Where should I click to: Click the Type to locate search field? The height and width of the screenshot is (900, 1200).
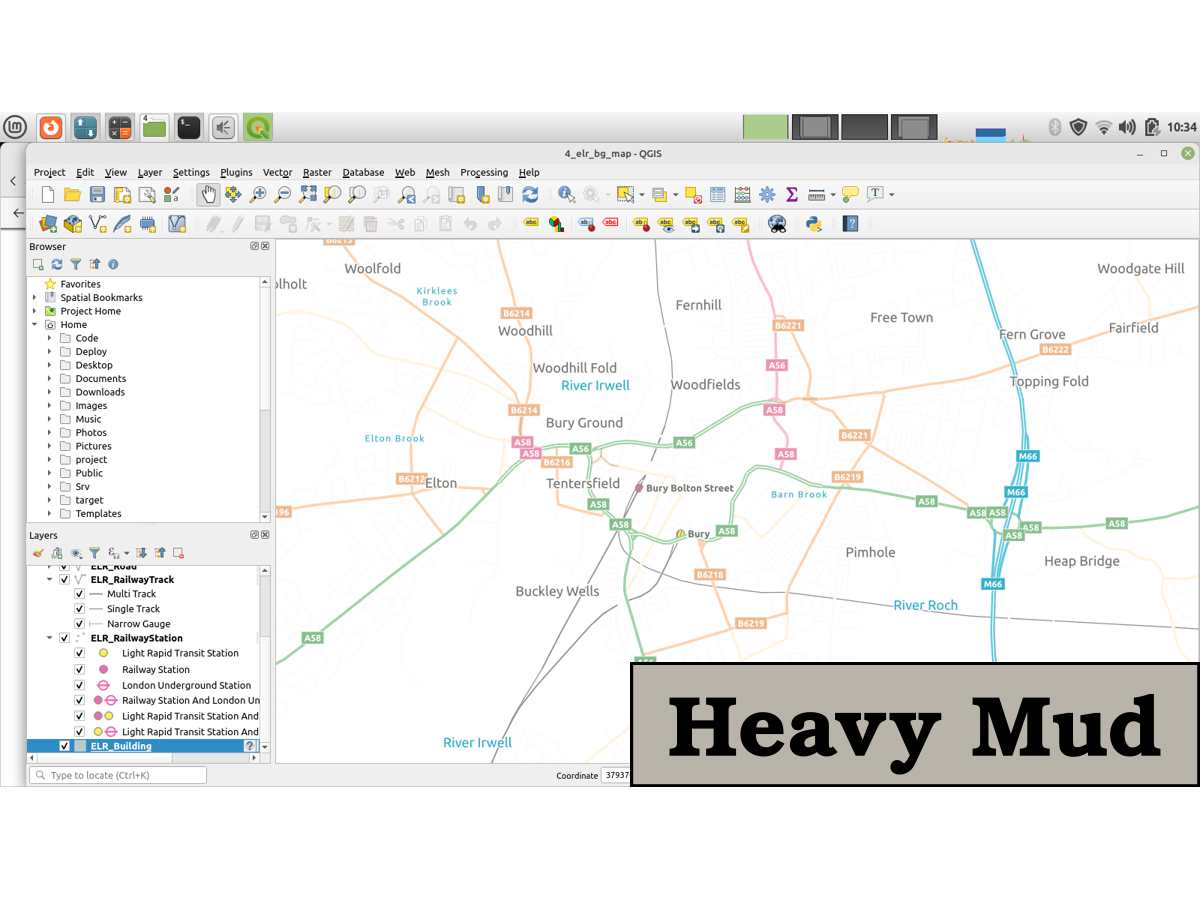click(x=118, y=775)
